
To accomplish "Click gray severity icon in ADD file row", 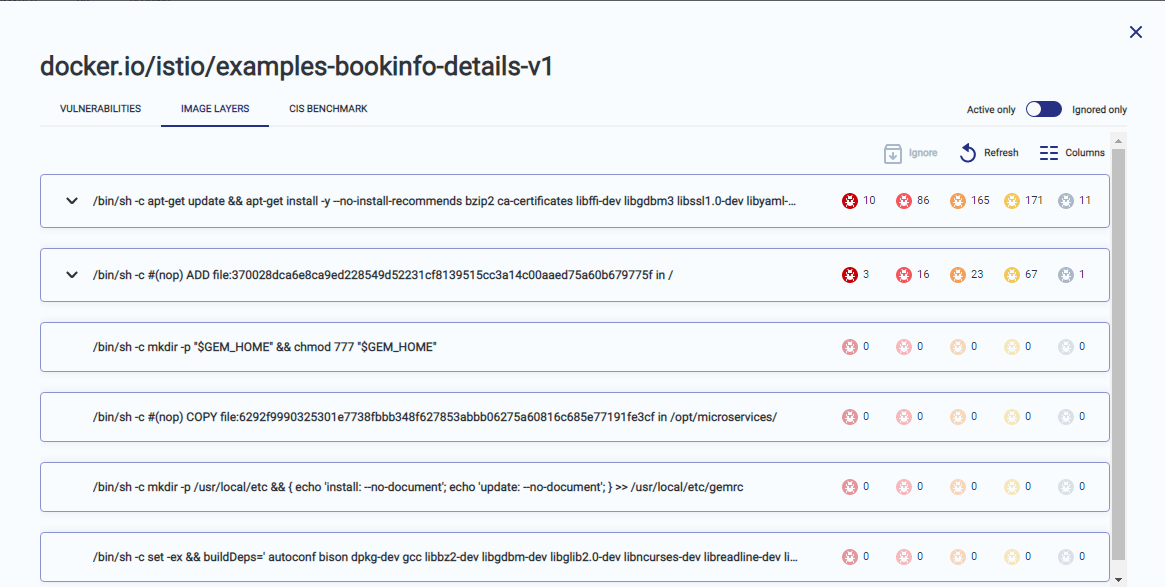I will [1066, 275].
